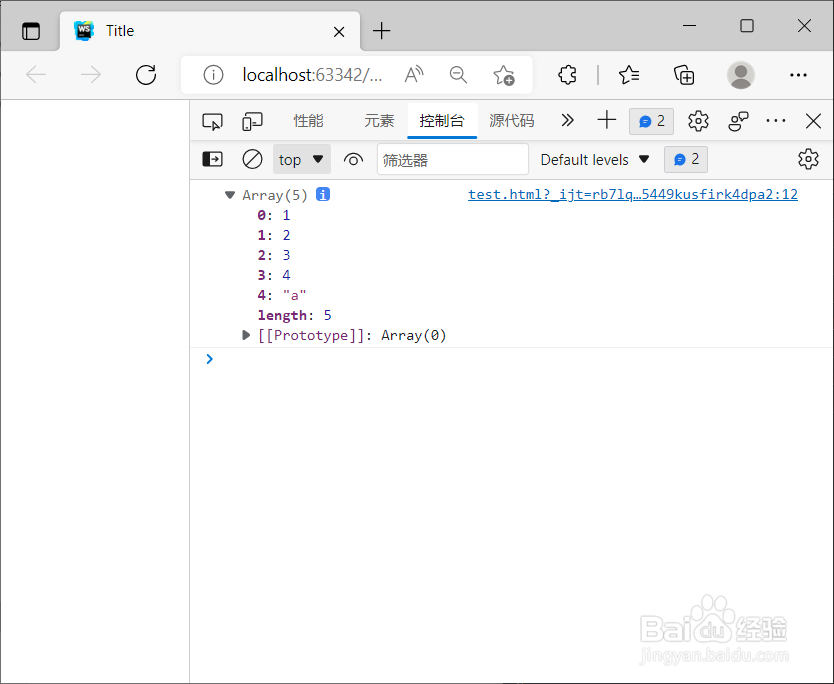Open DevTools settings gear

tap(698, 121)
